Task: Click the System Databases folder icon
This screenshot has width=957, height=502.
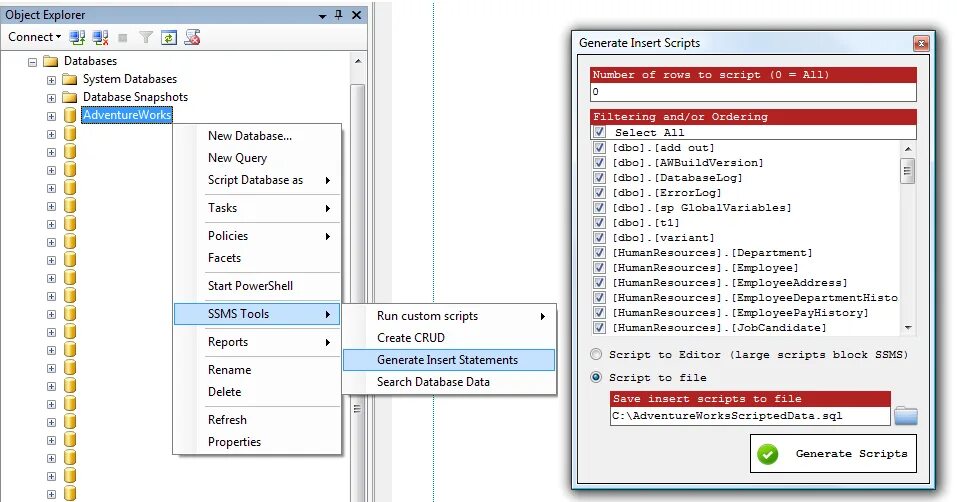Action: [x=70, y=79]
